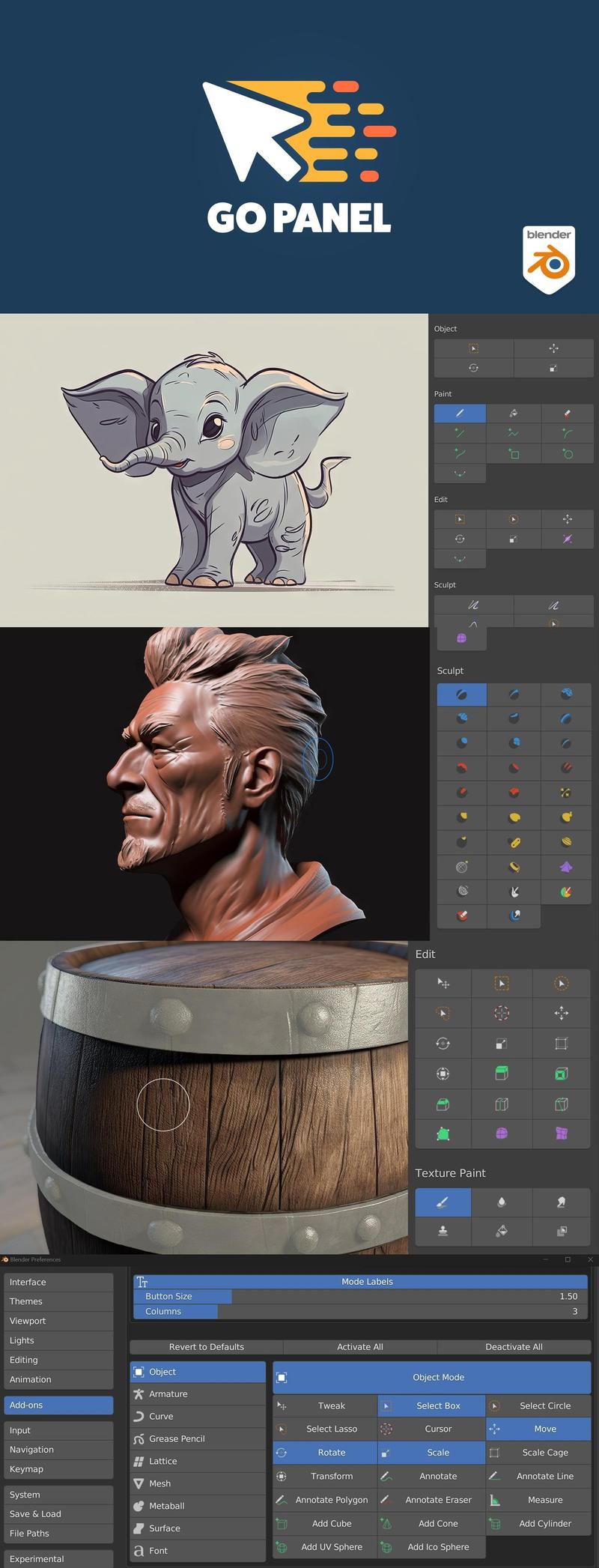Select the highlighted Draw brush in large Sculpt panel
Image resolution: width=599 pixels, height=1568 pixels.
point(461,694)
